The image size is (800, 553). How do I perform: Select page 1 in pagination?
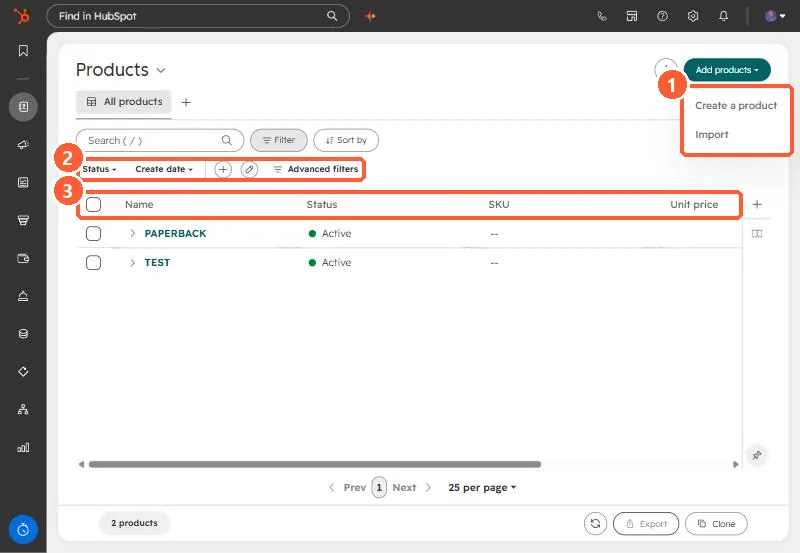(379, 487)
